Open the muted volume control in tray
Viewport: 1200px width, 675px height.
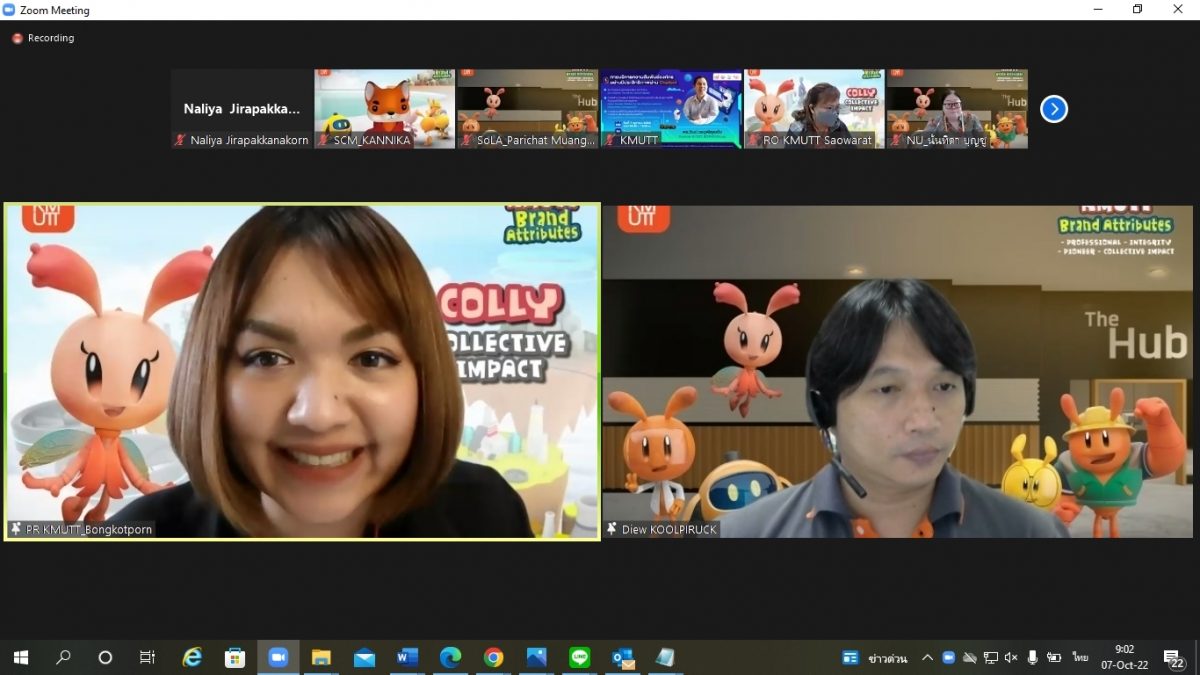[x=1011, y=658]
